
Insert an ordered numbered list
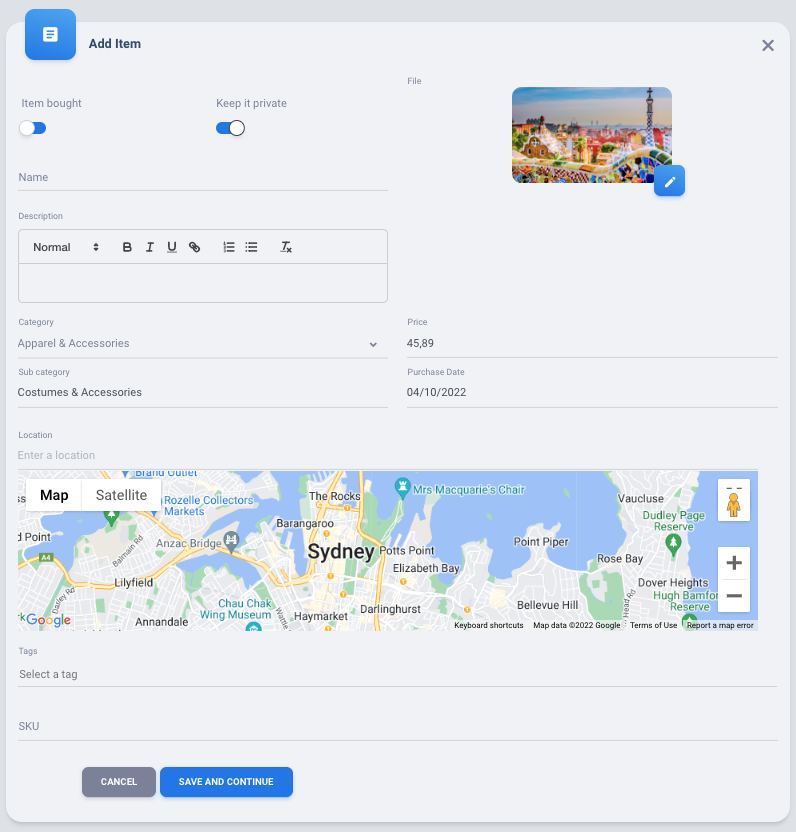click(229, 247)
